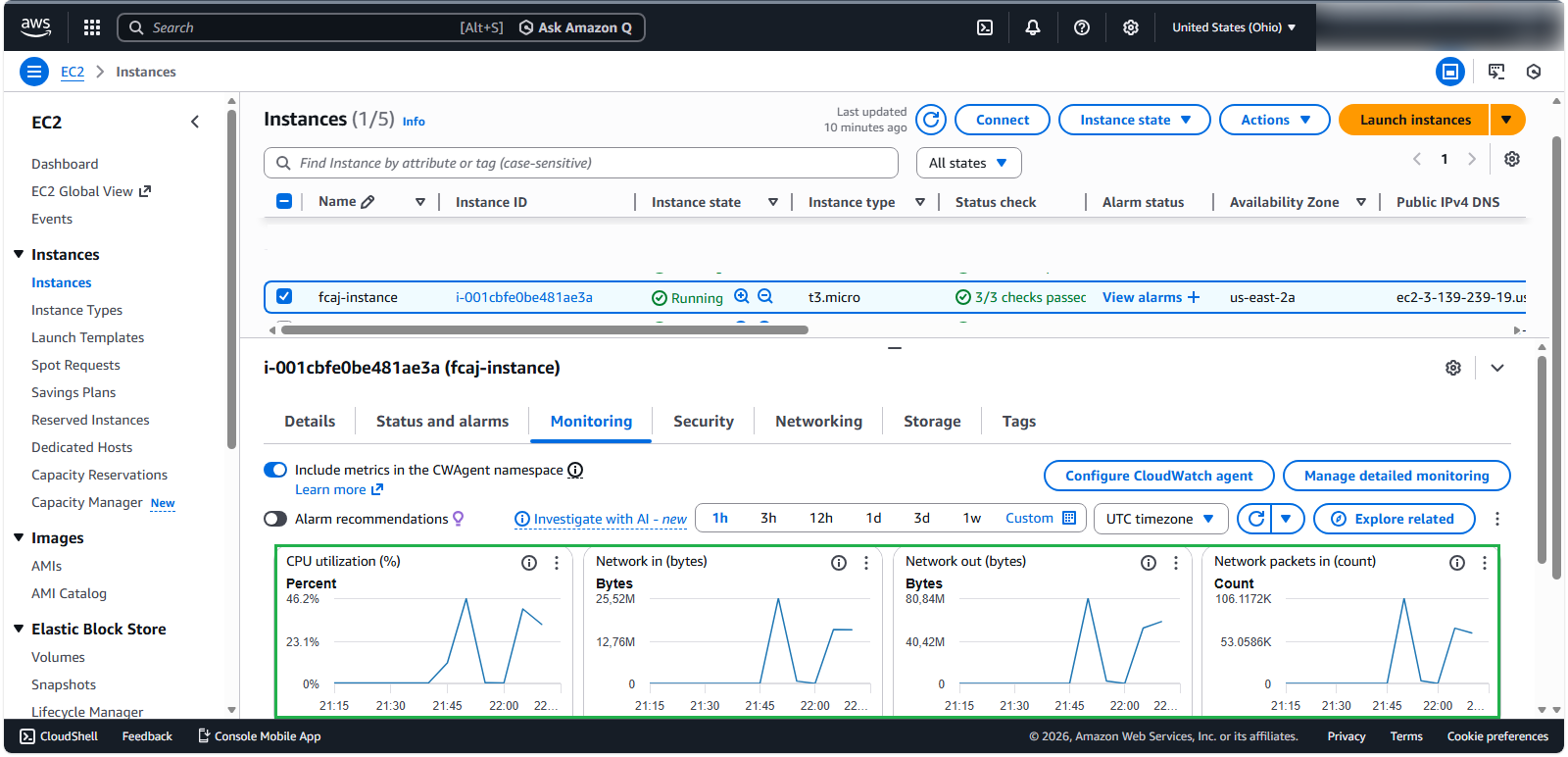Select the 1h time range
The image size is (1568, 757).
tap(720, 518)
